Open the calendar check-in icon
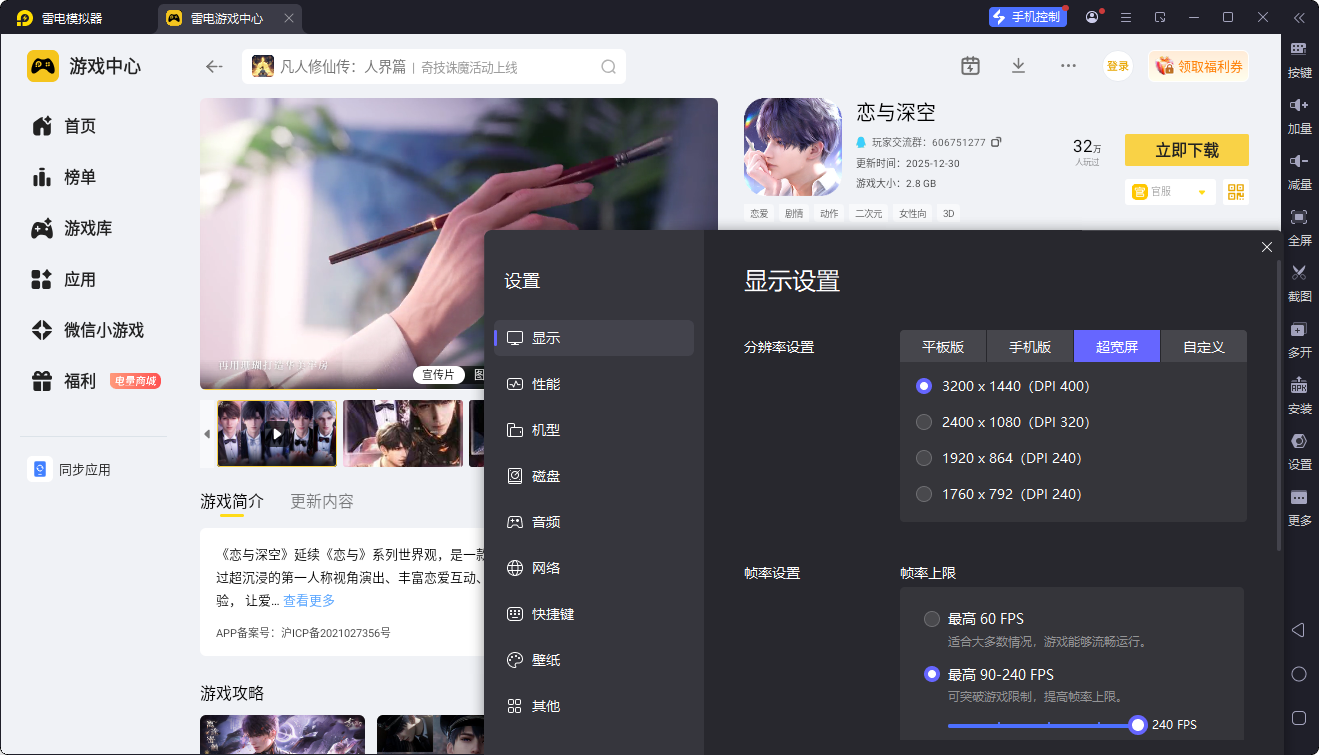Viewport: 1319px width, 755px height. click(970, 66)
